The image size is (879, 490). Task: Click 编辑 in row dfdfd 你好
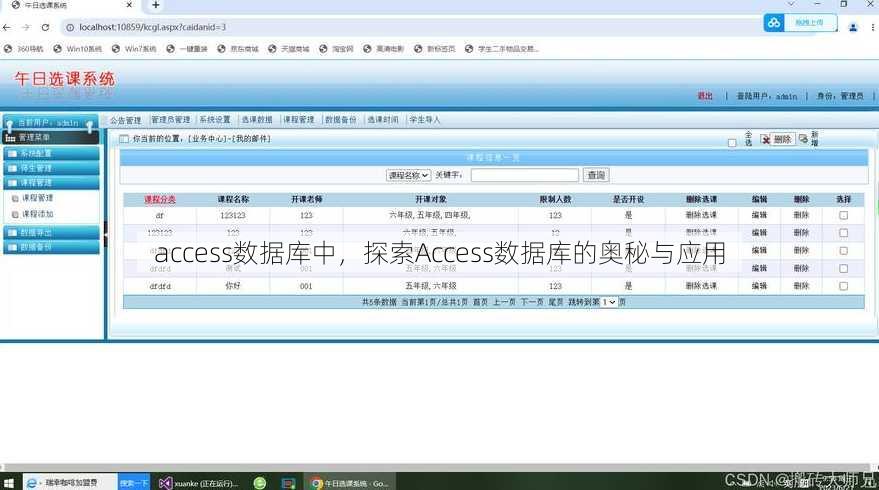click(x=759, y=286)
